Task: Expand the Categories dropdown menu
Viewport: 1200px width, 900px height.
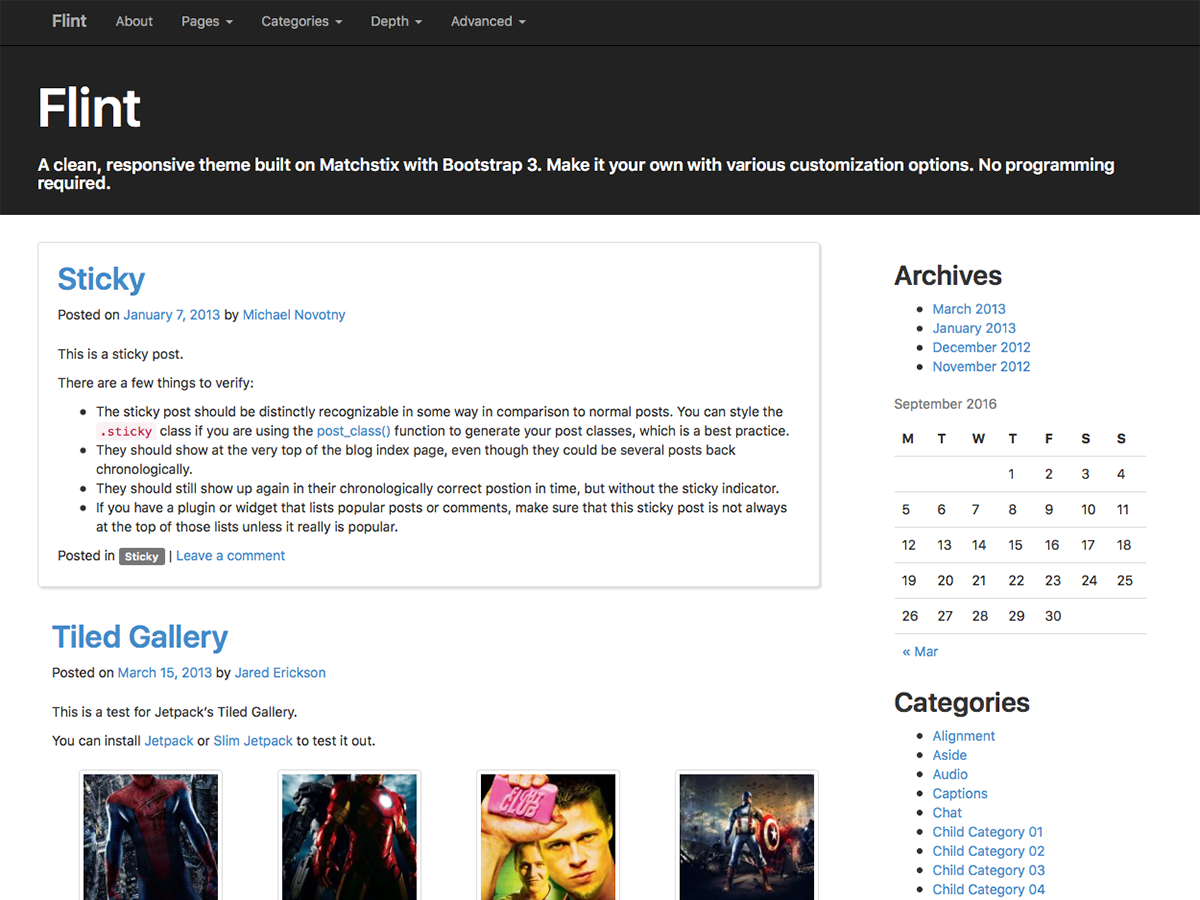Action: pos(301,21)
